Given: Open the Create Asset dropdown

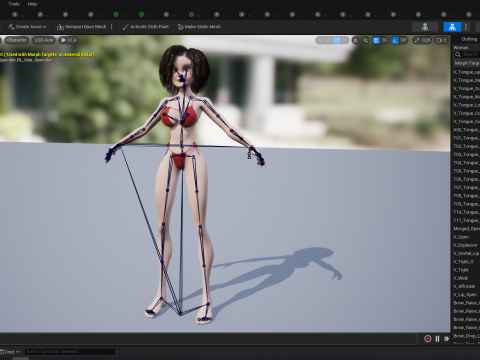Looking at the screenshot, I should [x=27, y=27].
